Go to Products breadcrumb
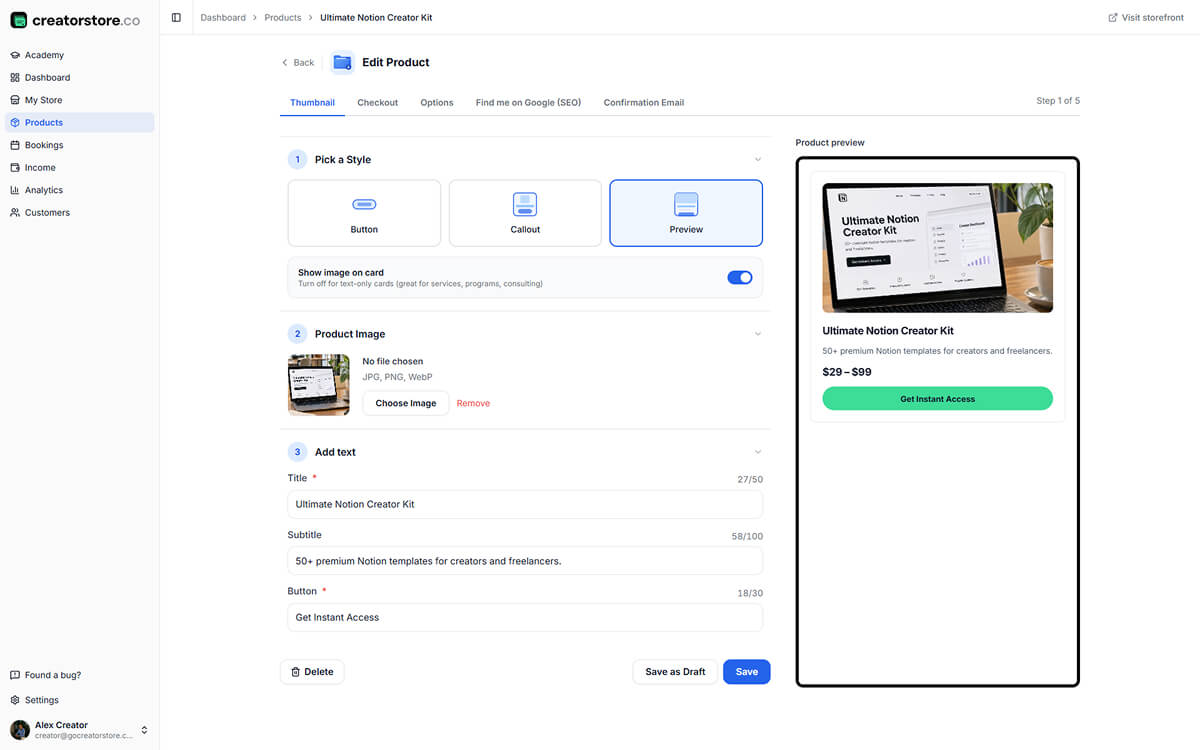The height and width of the screenshot is (750, 1200). click(283, 17)
